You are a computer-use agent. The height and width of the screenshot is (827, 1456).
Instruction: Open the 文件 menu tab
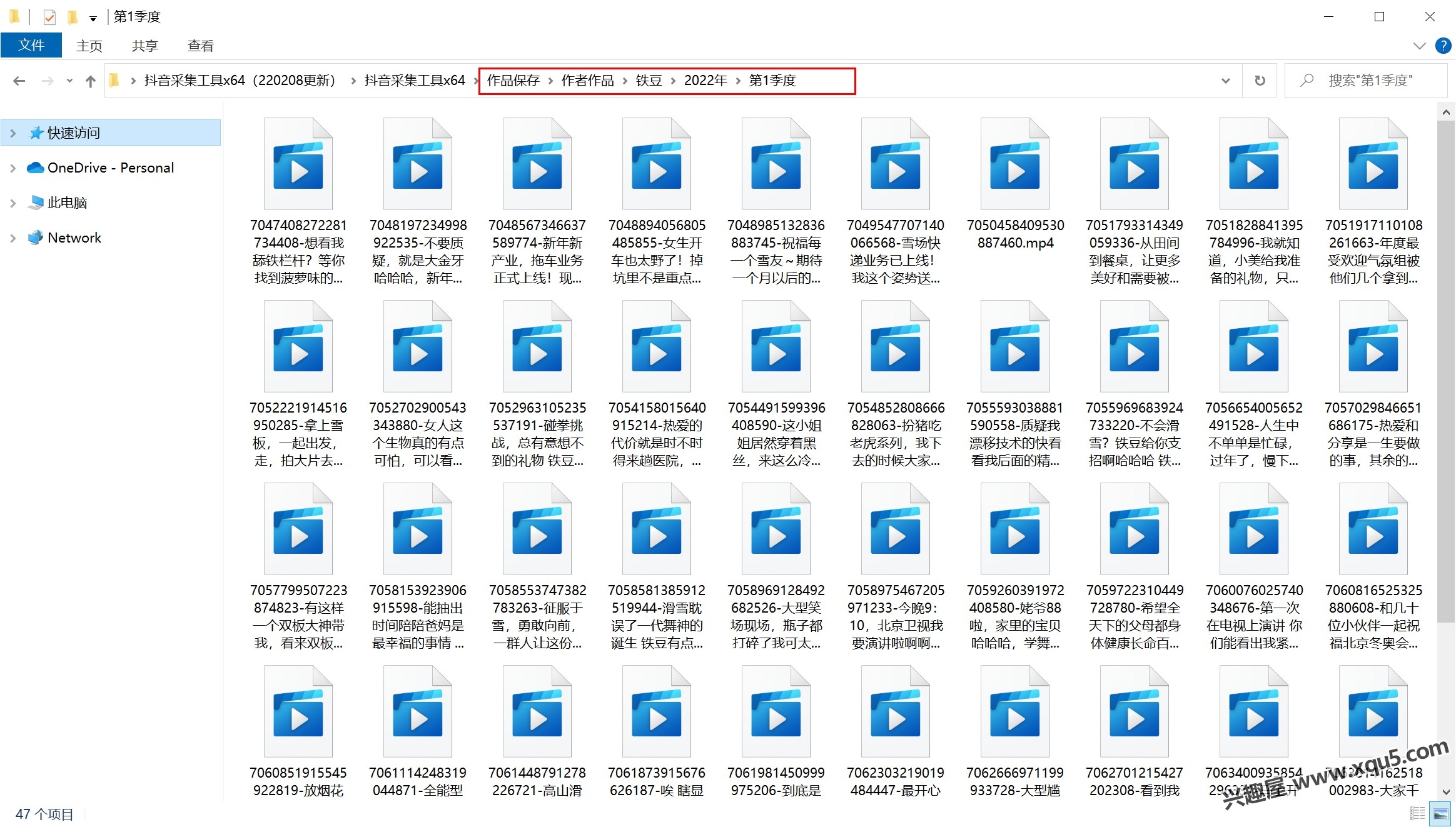point(31,46)
